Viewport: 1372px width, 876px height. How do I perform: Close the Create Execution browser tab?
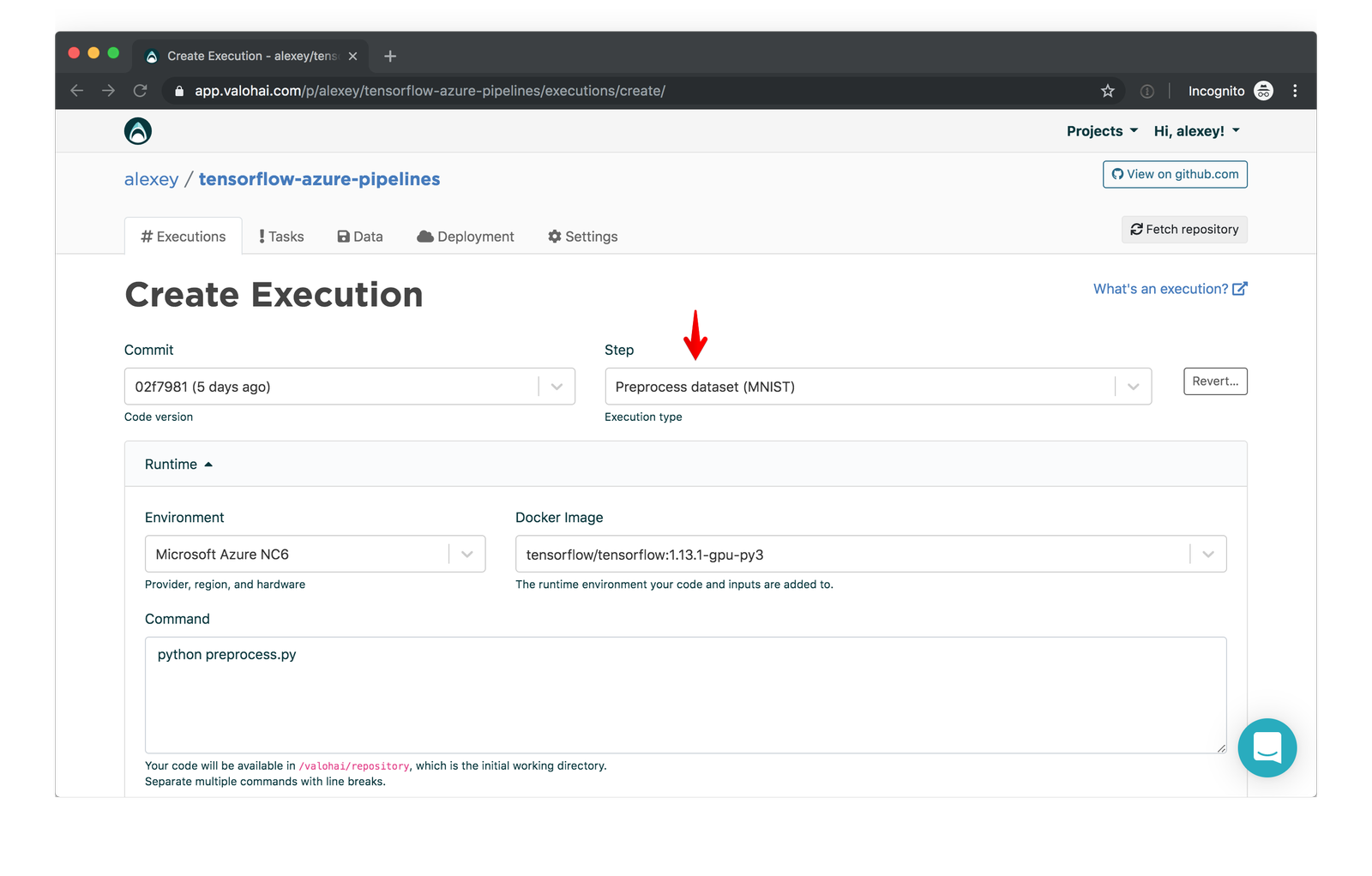[x=352, y=56]
